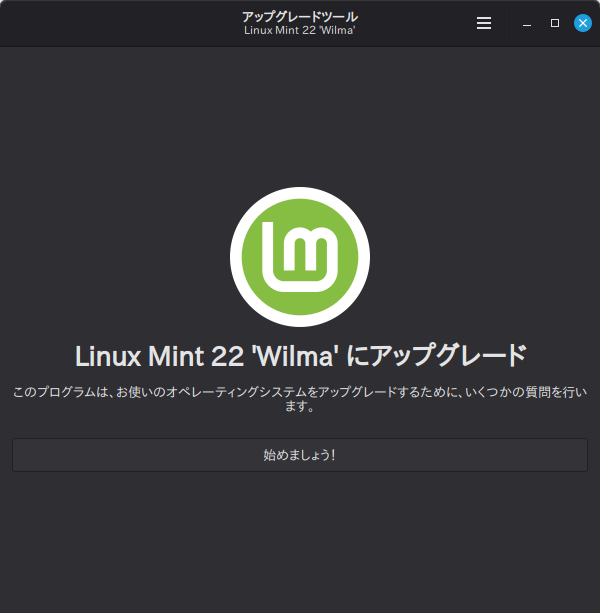Click the description starting with このプログラムは
600x613 pixels.
(300, 392)
